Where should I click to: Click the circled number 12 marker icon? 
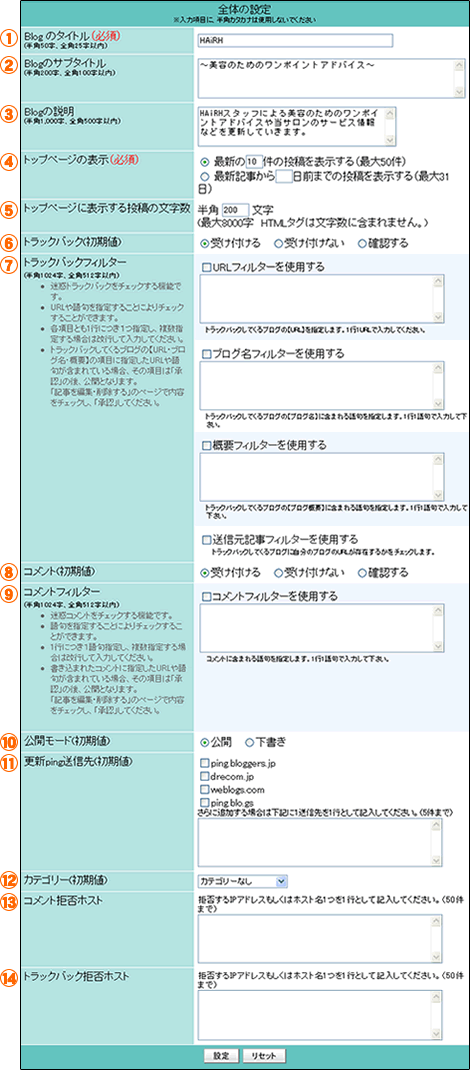[x=10, y=880]
